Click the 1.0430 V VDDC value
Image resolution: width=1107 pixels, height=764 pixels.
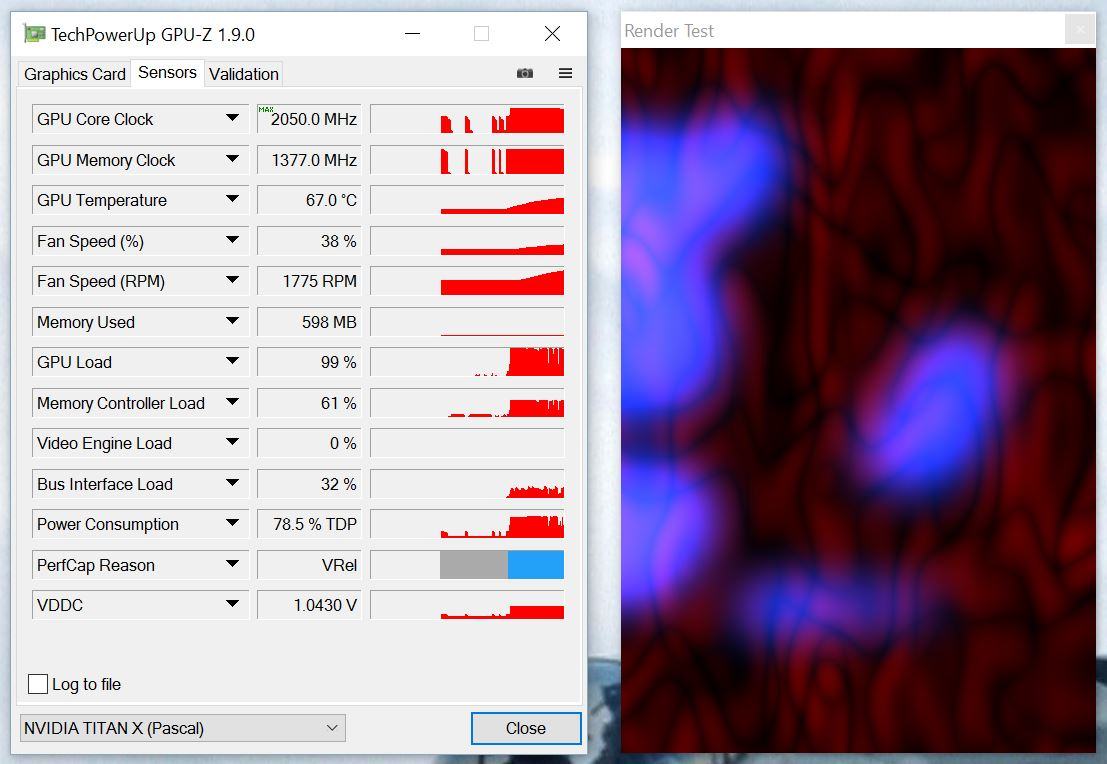(309, 605)
